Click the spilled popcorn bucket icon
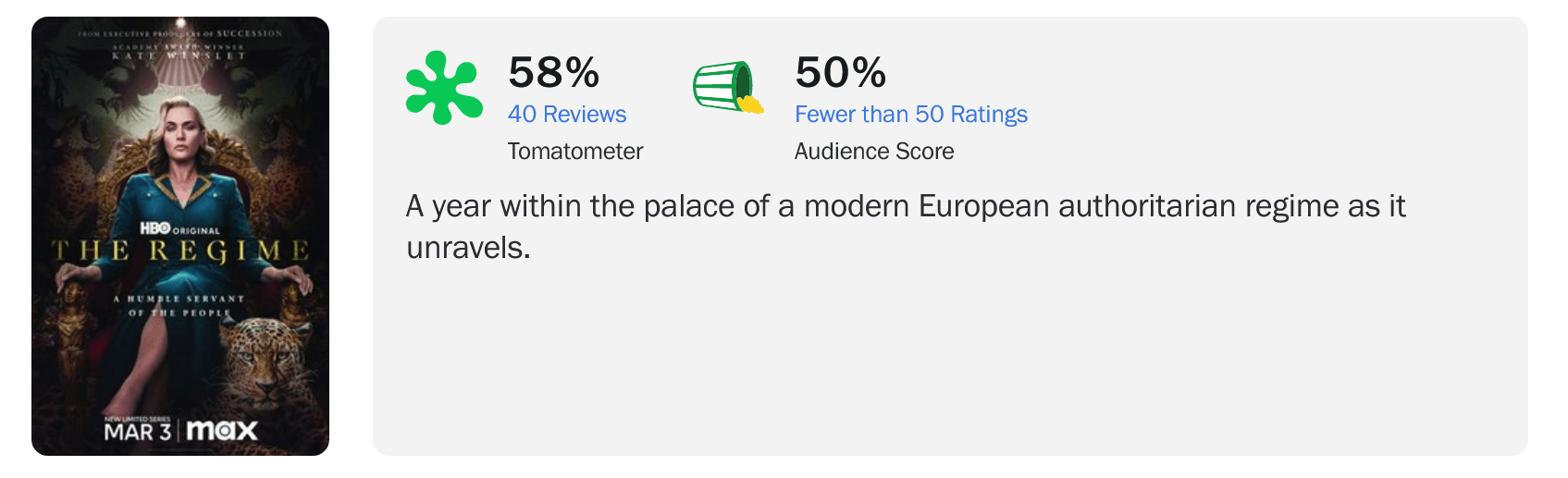This screenshot has height=478, width=1568. pos(729,87)
